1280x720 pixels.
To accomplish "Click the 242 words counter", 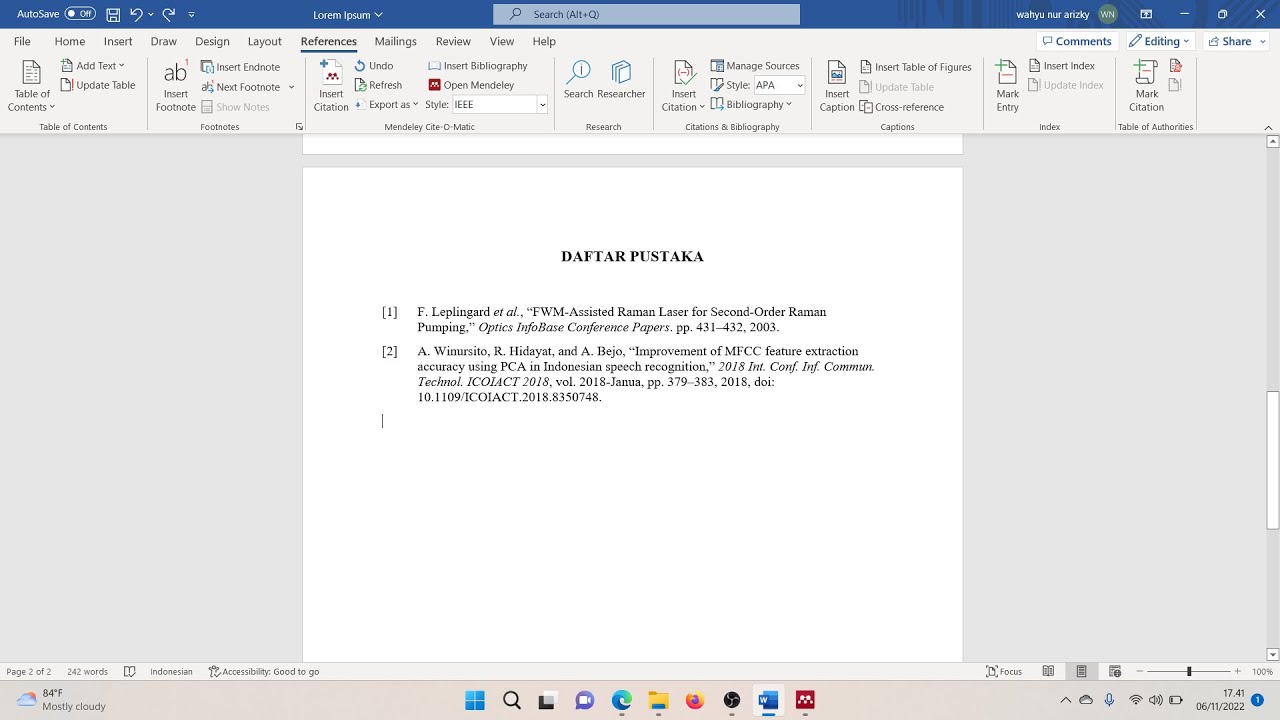I will pyautogui.click(x=87, y=672).
